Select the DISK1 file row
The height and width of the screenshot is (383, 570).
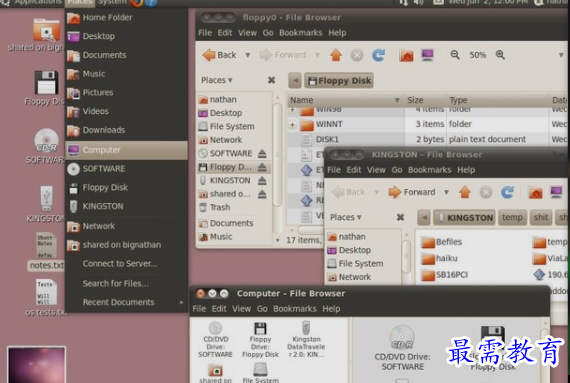pyautogui.click(x=427, y=140)
